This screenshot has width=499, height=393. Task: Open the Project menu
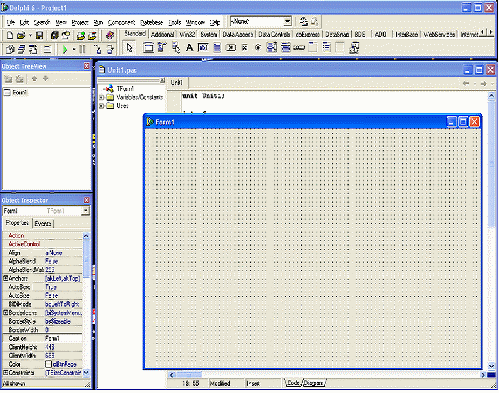(x=80, y=22)
